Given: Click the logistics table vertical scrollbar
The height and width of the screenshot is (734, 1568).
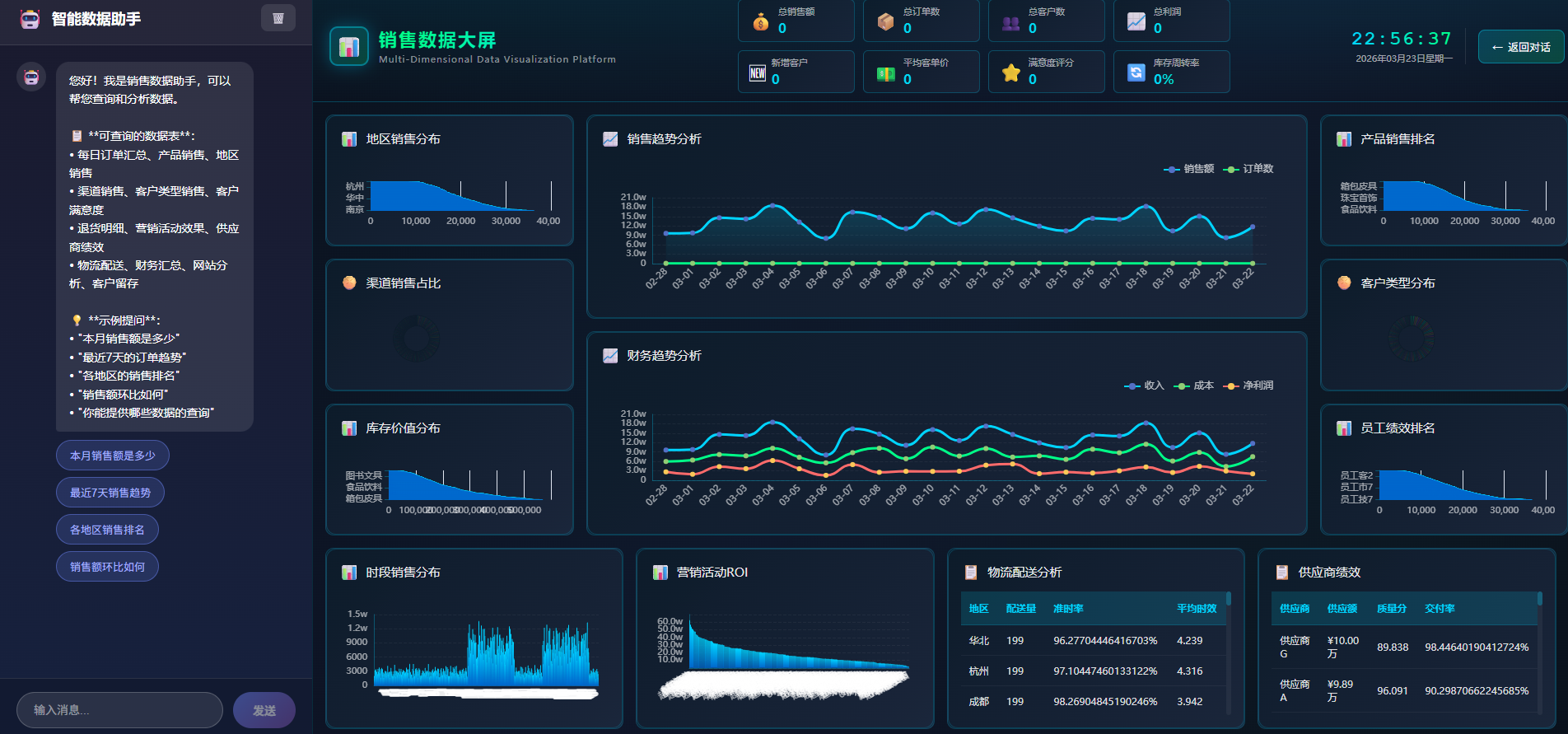Looking at the screenshot, I should [1228, 651].
